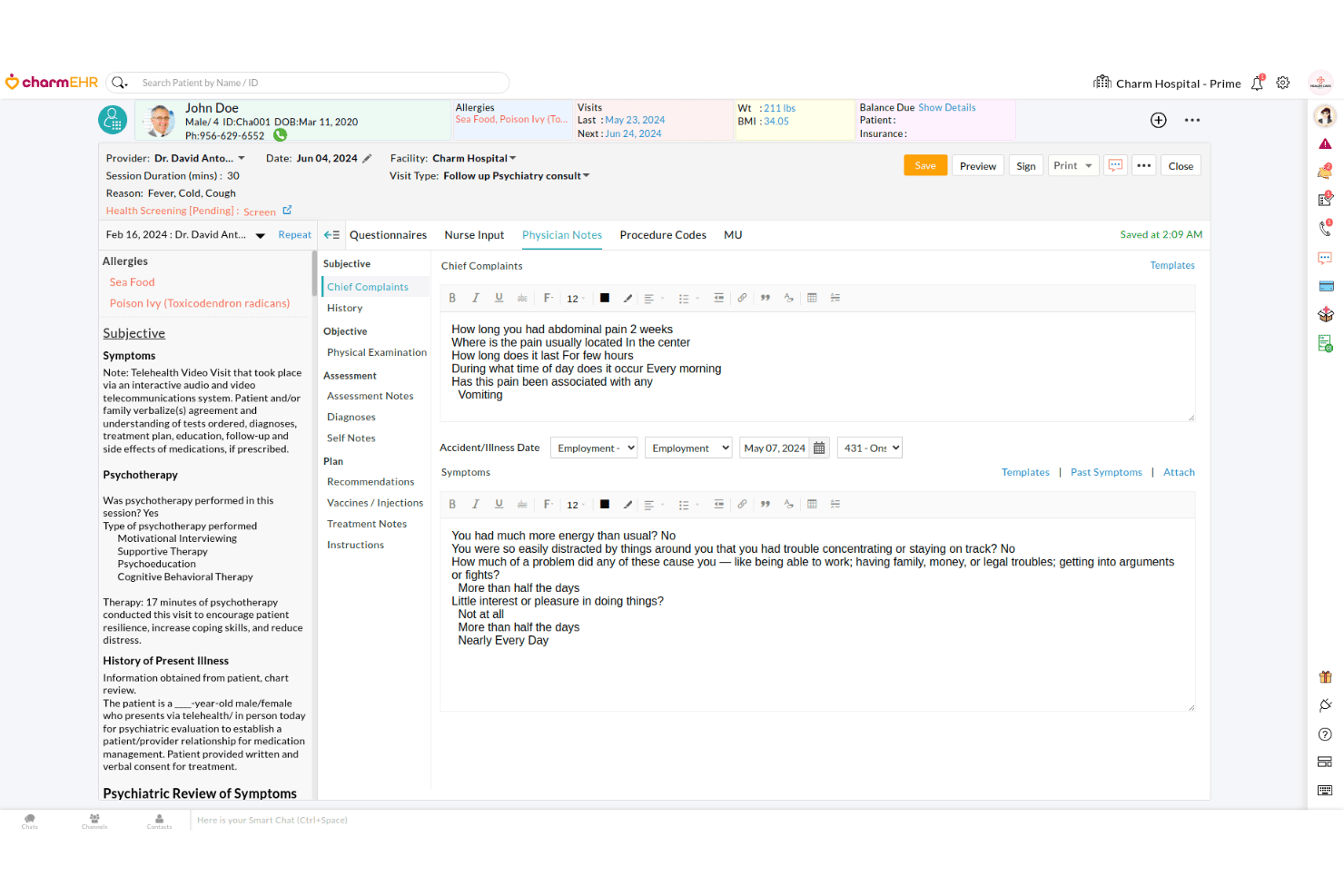Screen dimensions: 1344x896
Task: Open medical supply box icon in sidebar
Action: pos(1326,314)
